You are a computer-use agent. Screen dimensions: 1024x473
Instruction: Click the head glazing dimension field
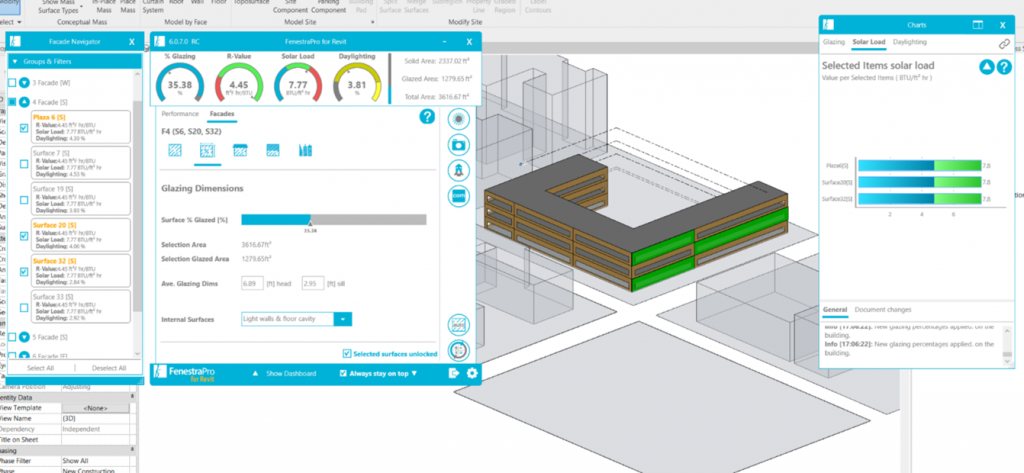coord(251,284)
